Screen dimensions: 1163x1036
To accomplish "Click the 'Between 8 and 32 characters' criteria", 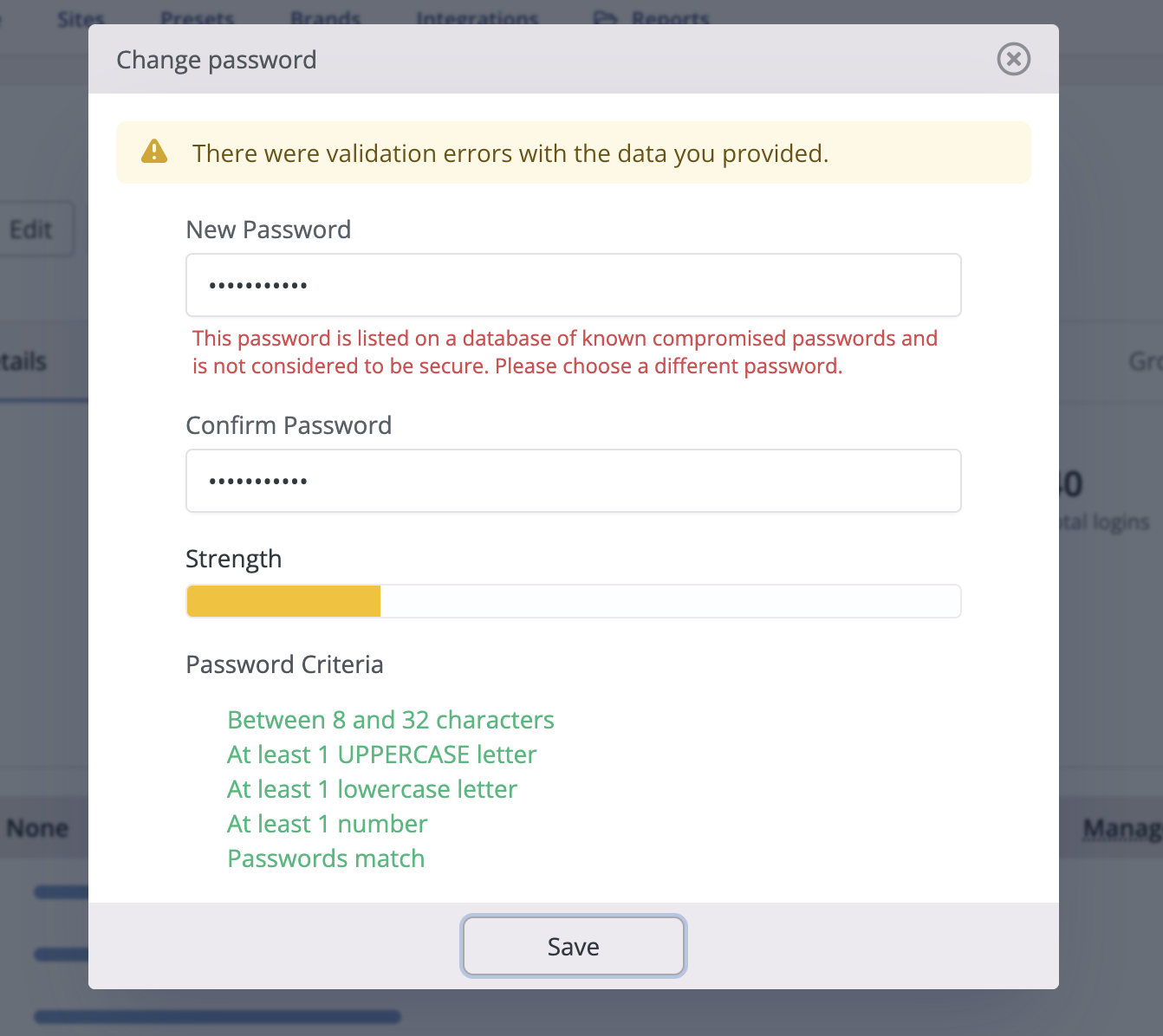I will [x=391, y=720].
